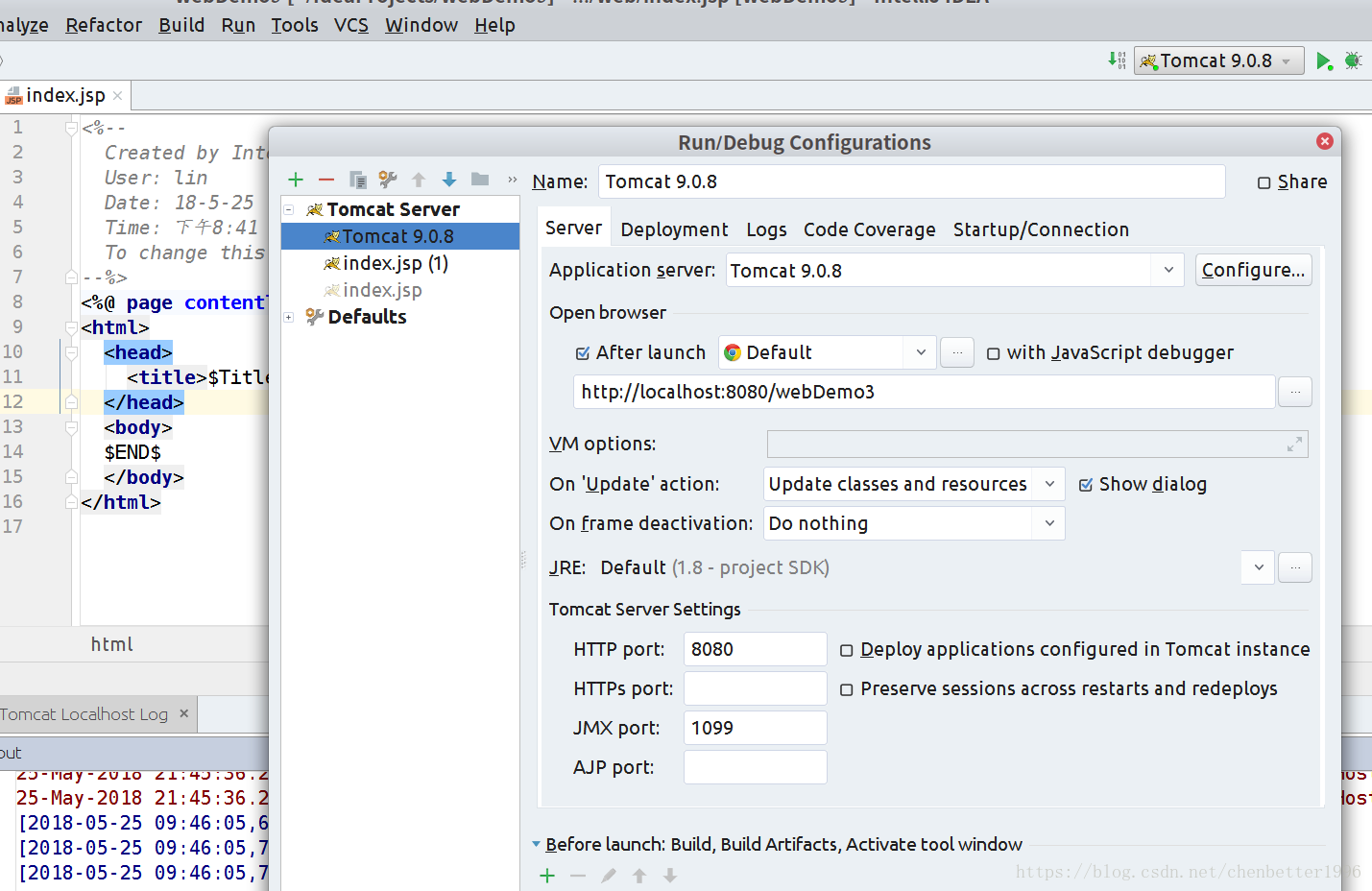Switch to the Deployment tab
The width and height of the screenshot is (1372, 891).
(674, 229)
